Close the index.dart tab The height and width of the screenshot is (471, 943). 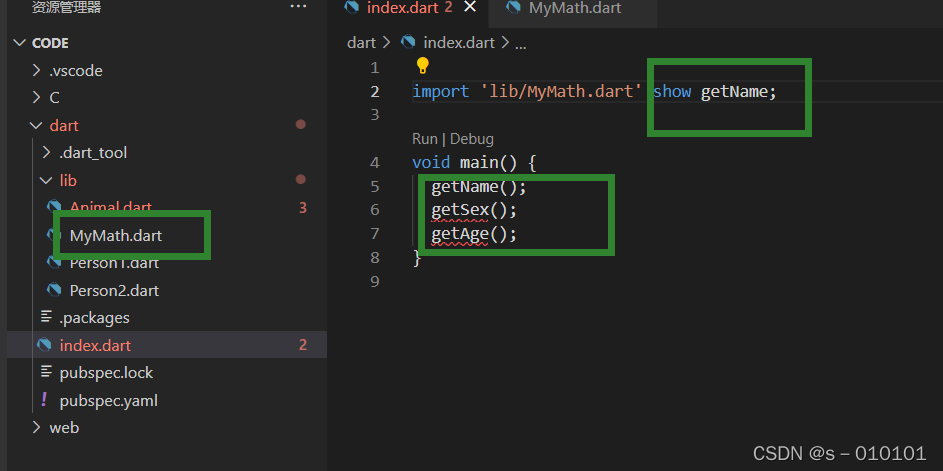(x=470, y=8)
